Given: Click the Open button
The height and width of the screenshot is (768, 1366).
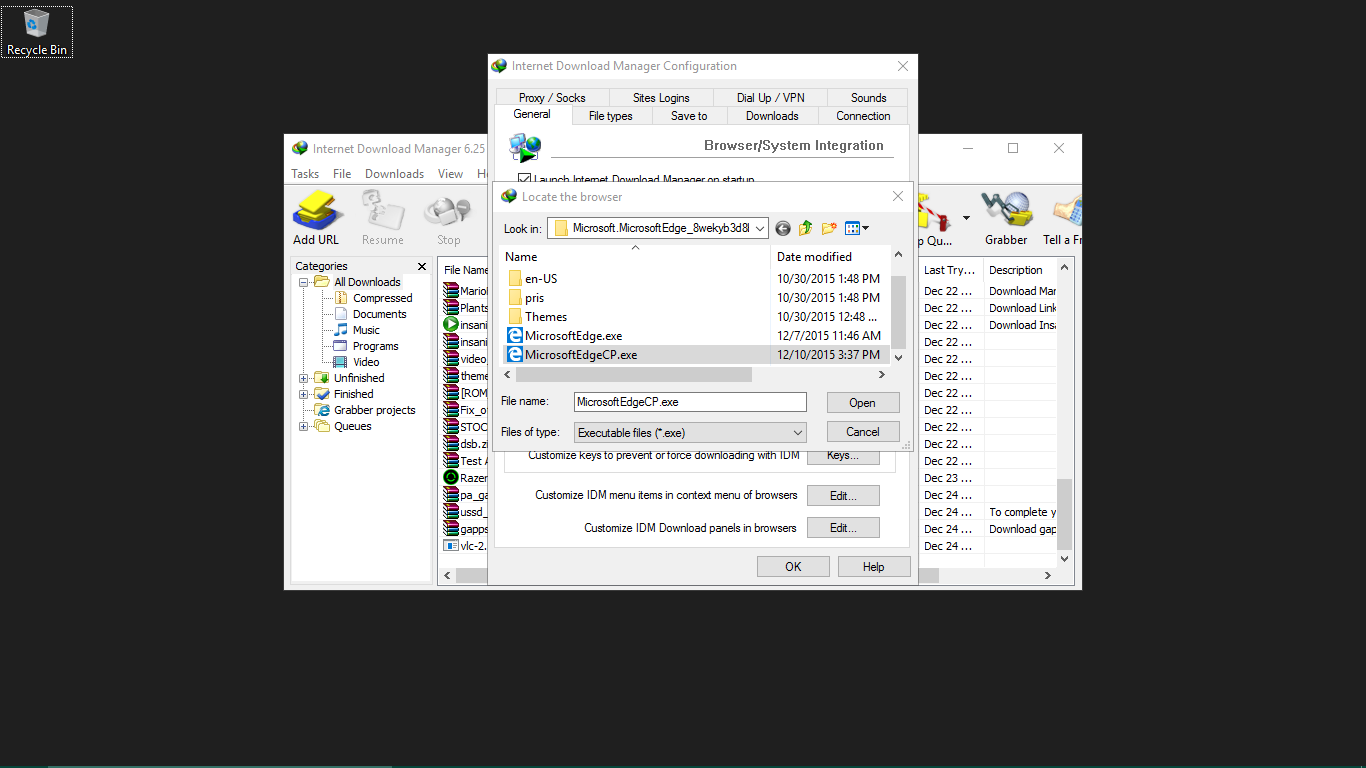Looking at the screenshot, I should [862, 402].
